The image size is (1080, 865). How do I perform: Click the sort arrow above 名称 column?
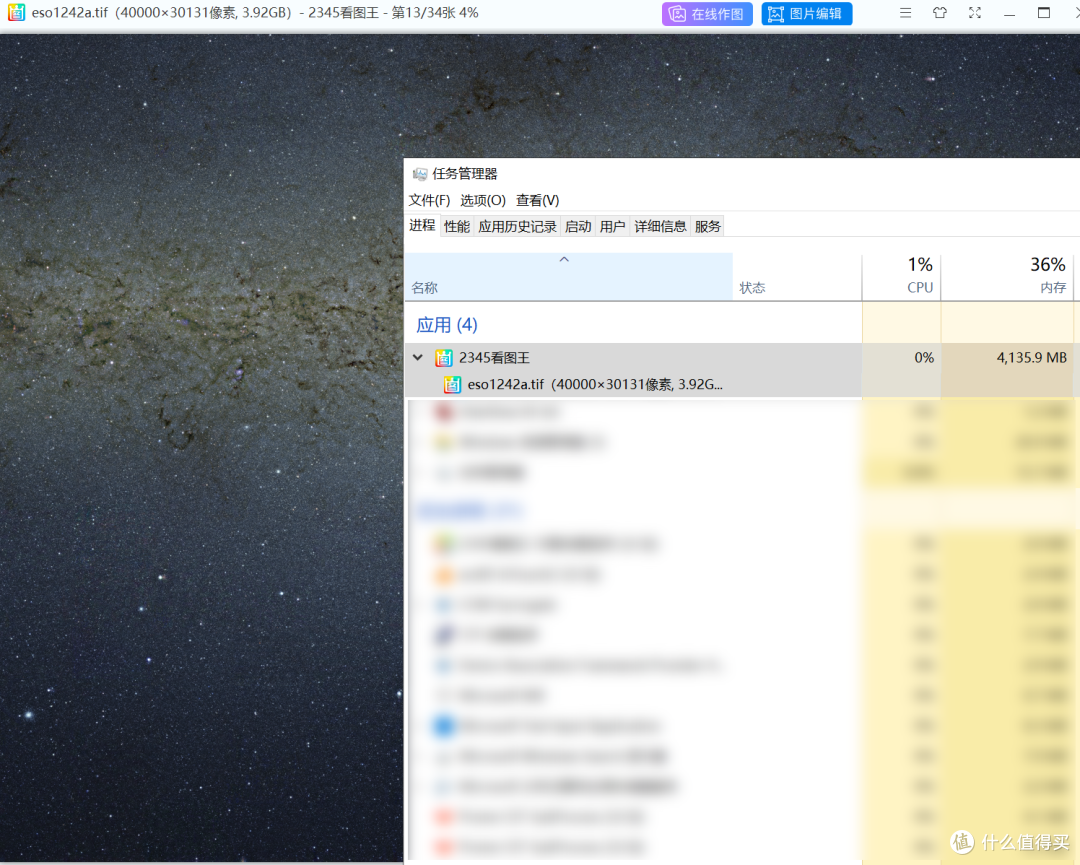coord(564,260)
